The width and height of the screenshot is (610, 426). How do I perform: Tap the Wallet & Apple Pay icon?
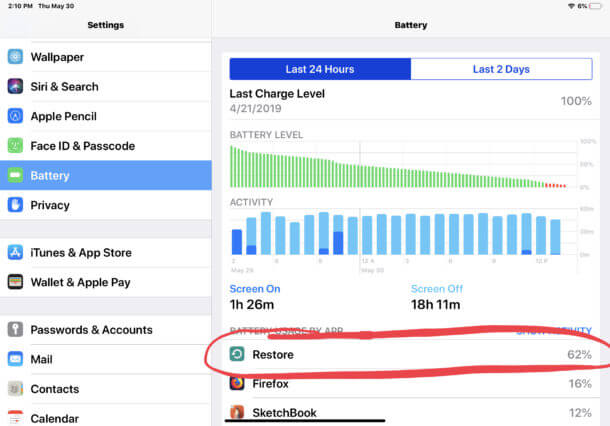tap(15, 282)
